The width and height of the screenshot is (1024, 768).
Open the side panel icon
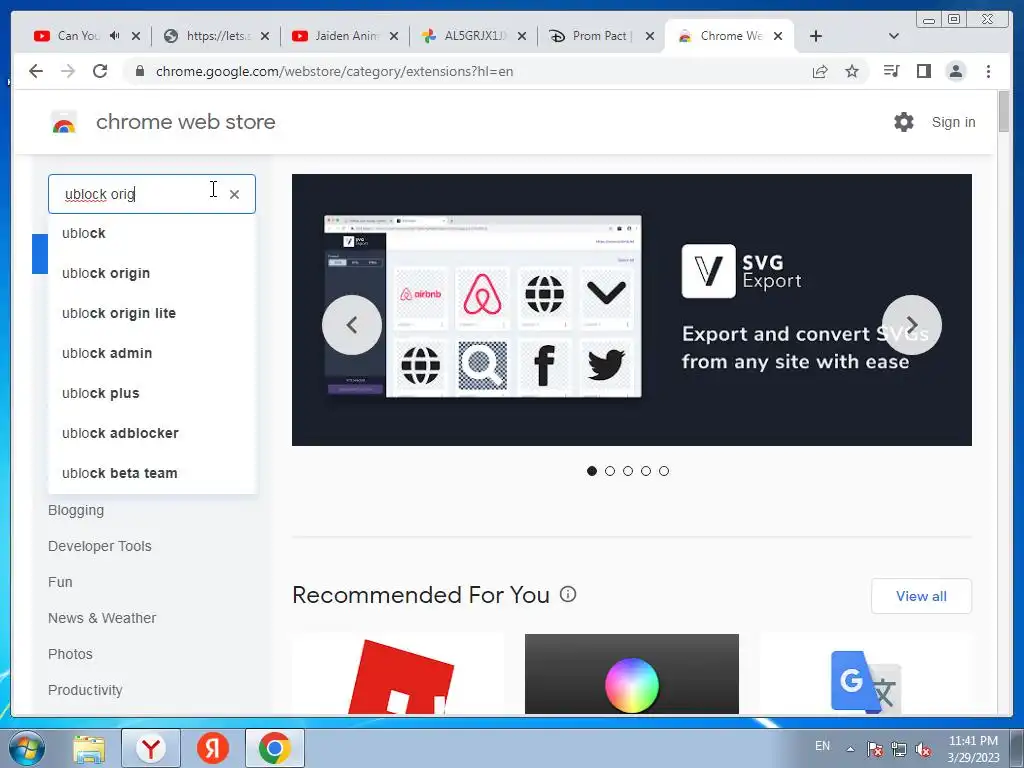click(x=923, y=71)
